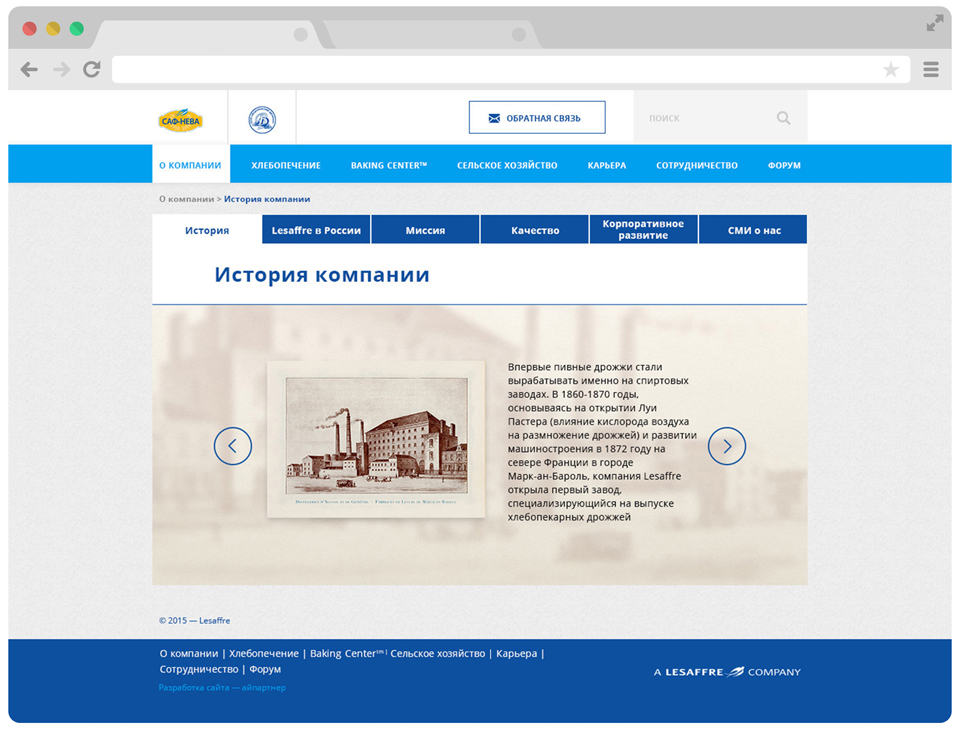960x732 pixels.
Task: Click the round blue emblem logo
Action: [262, 120]
